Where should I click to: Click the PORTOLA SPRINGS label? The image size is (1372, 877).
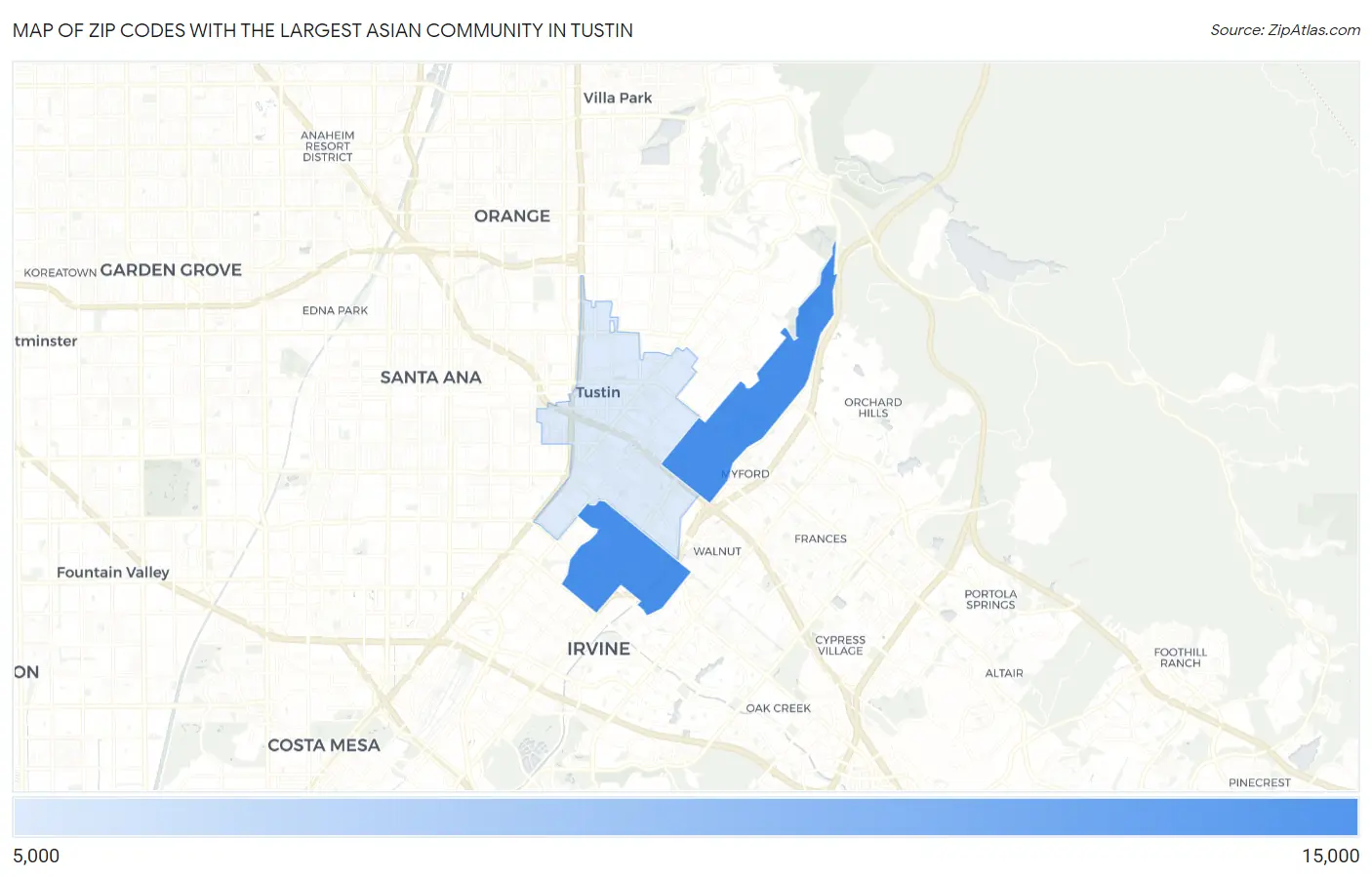(x=990, y=600)
